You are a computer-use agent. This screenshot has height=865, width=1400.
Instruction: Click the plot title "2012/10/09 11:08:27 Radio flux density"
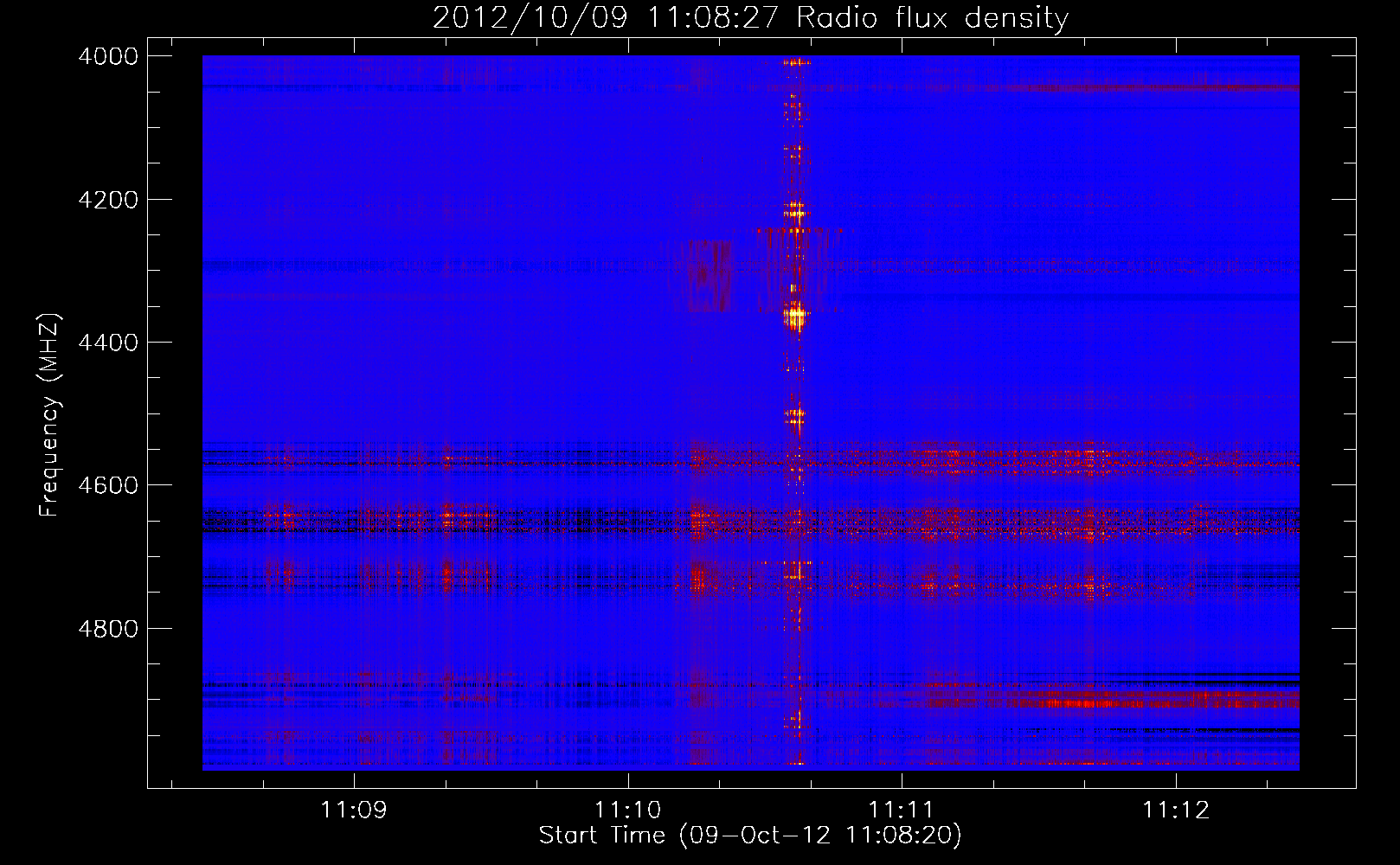750,17
